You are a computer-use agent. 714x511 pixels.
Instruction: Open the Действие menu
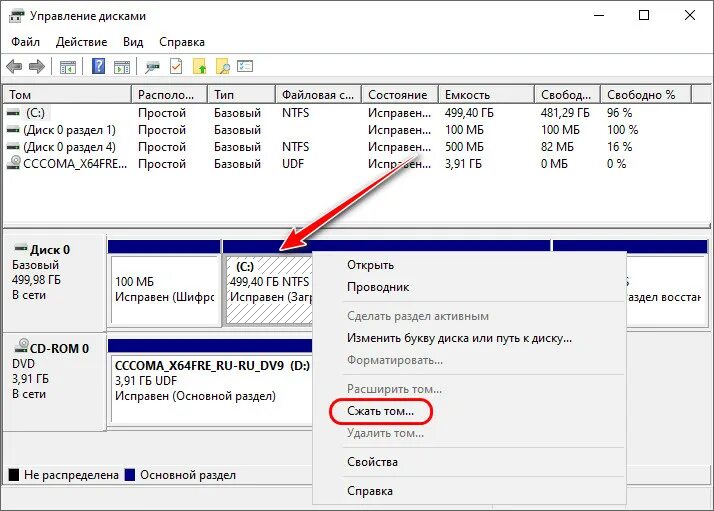tap(82, 42)
